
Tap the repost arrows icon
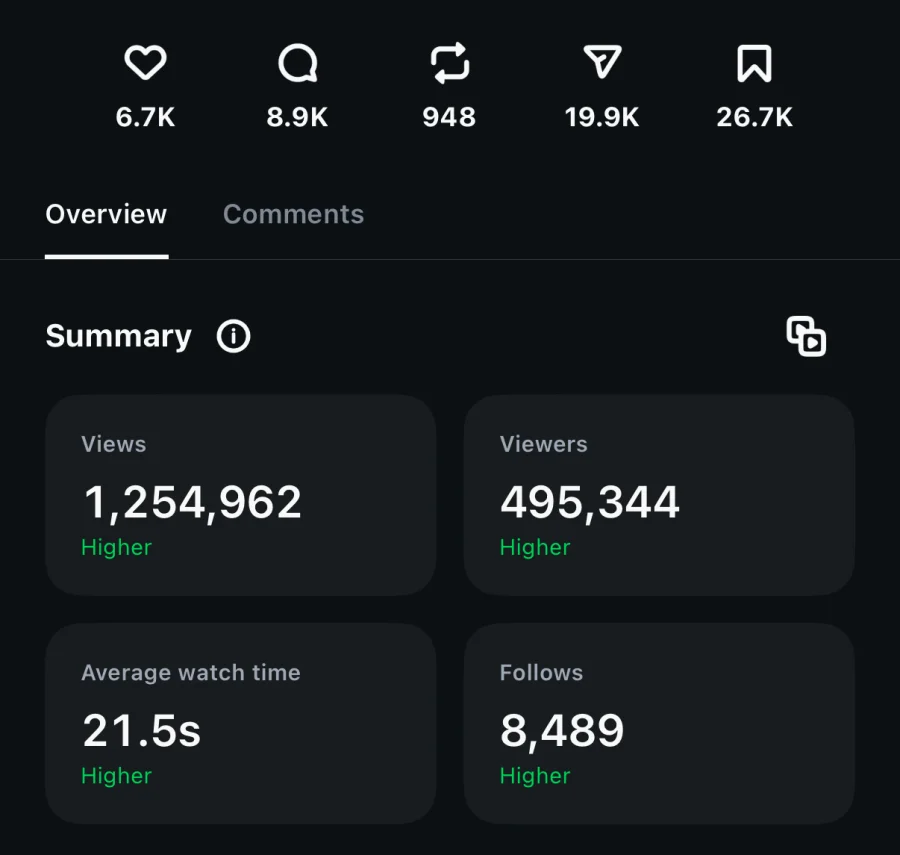coord(450,63)
